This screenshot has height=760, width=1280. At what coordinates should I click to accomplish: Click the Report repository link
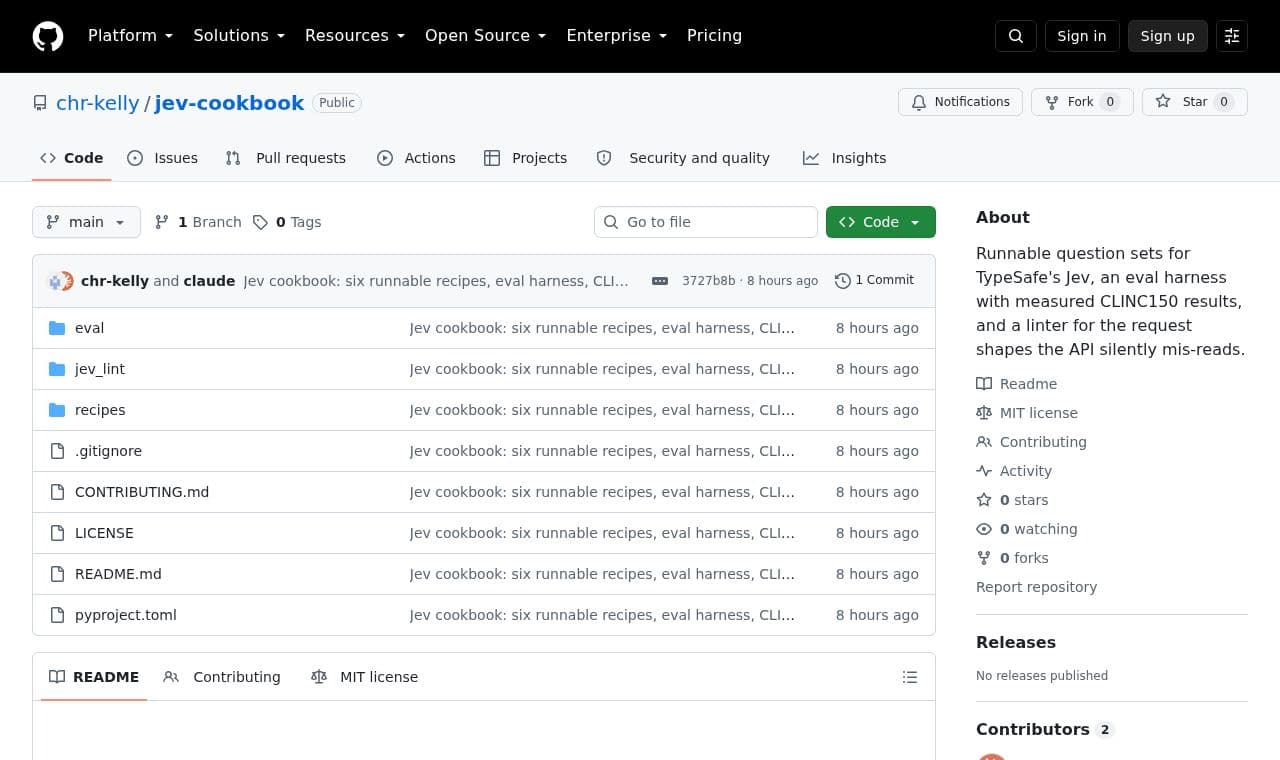[x=1036, y=587]
